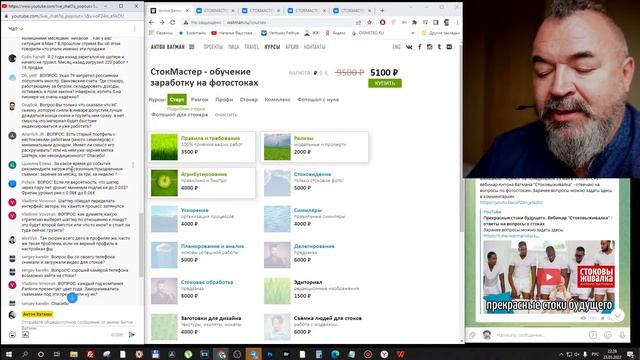Open the Windows Start menu
This screenshot has height=360, width=640.
[x=9, y=354]
